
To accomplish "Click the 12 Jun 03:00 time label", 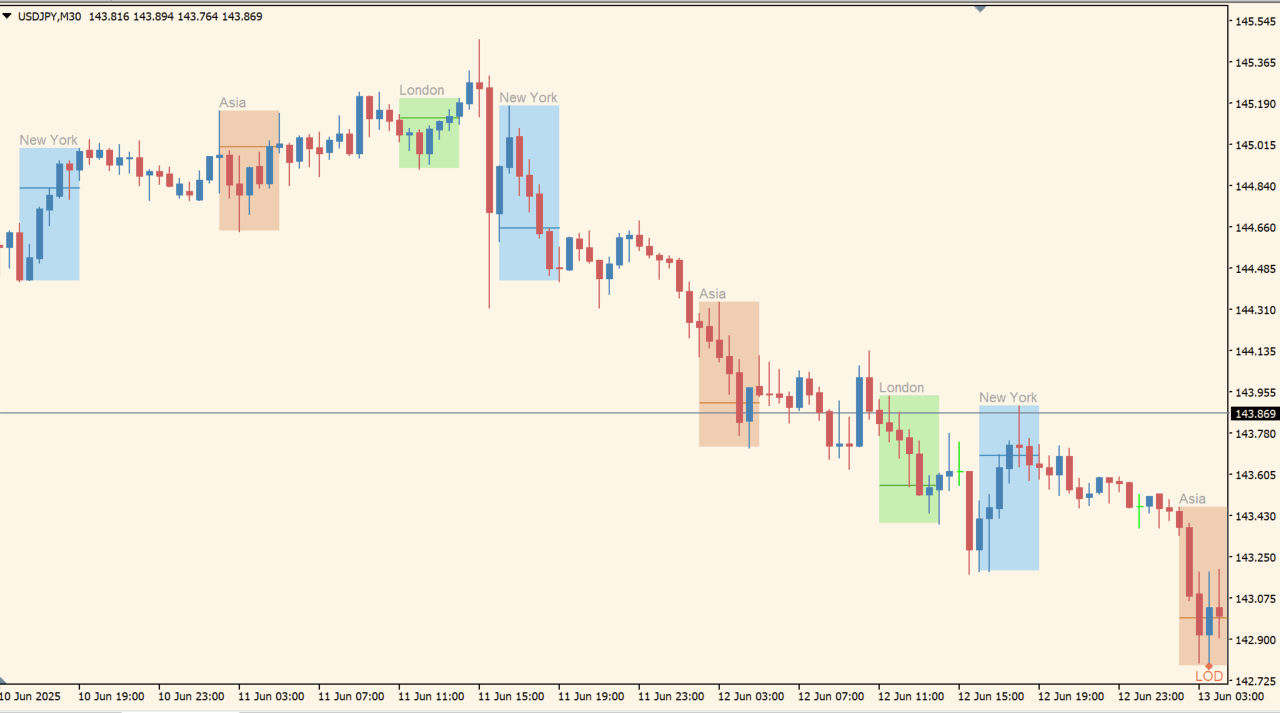I will coord(751,696).
